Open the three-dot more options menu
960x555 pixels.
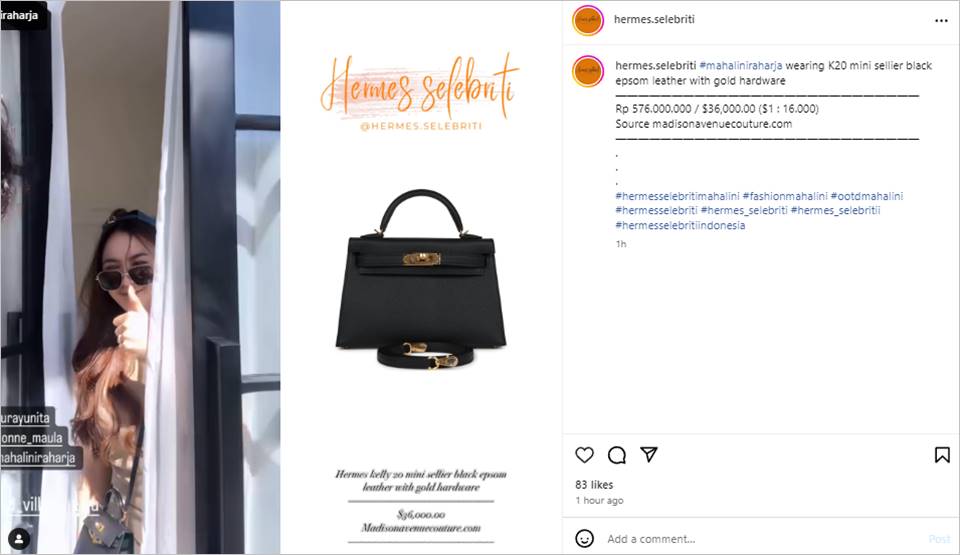coord(941,21)
